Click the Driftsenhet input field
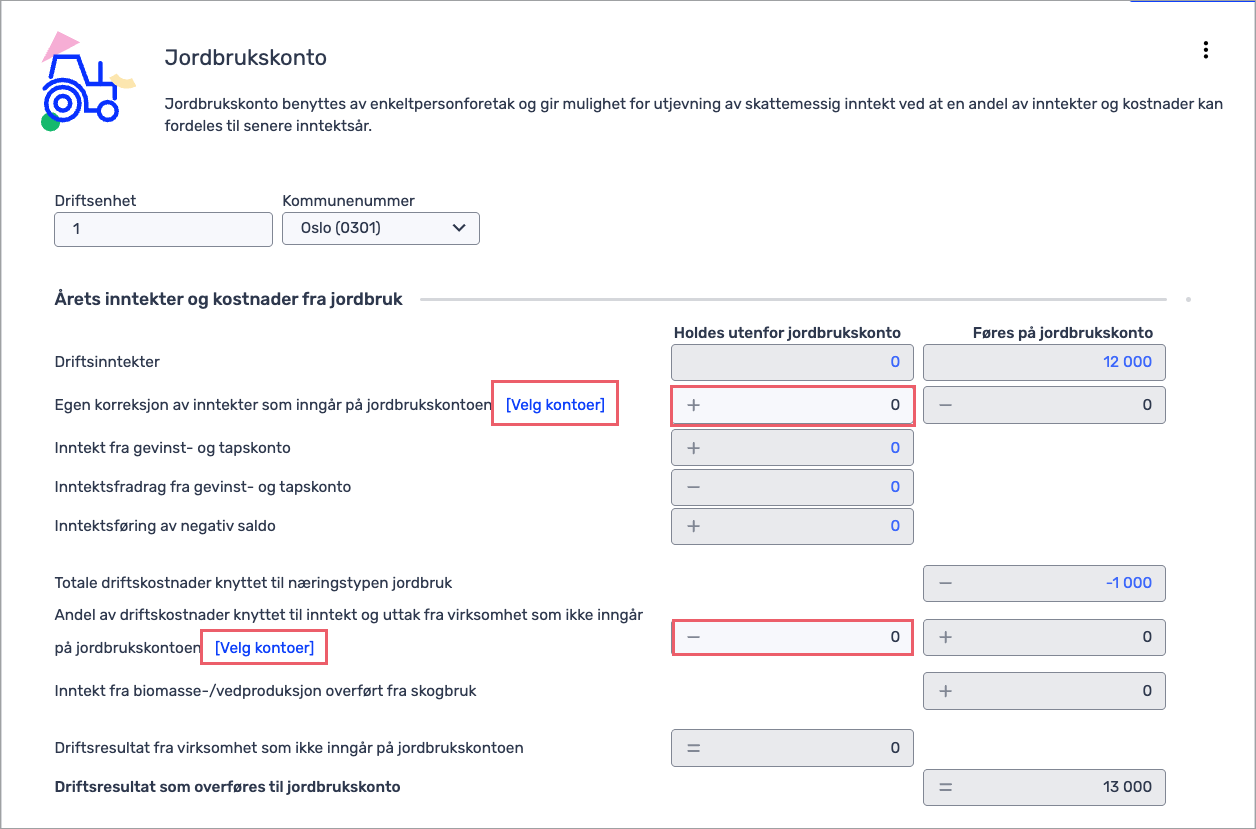This screenshot has height=829, width=1256. coord(163,229)
